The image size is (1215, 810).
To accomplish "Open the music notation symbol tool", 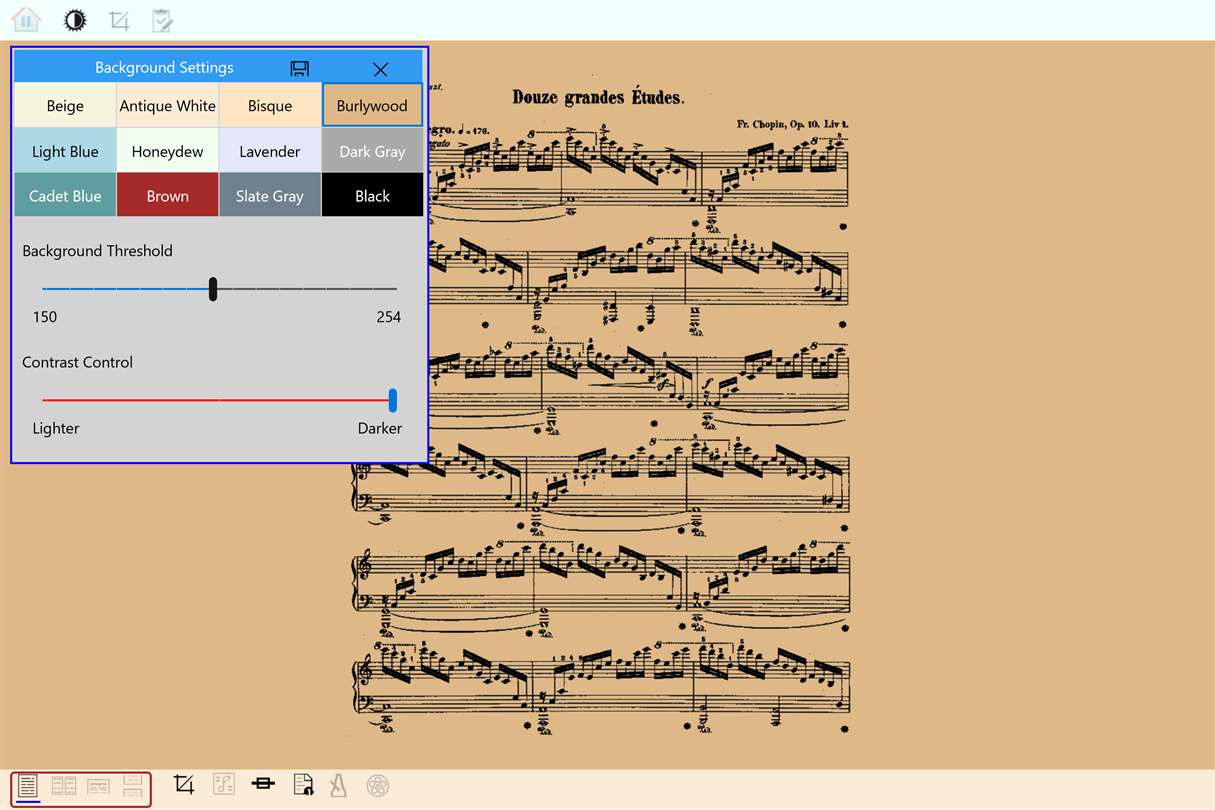I will [223, 784].
